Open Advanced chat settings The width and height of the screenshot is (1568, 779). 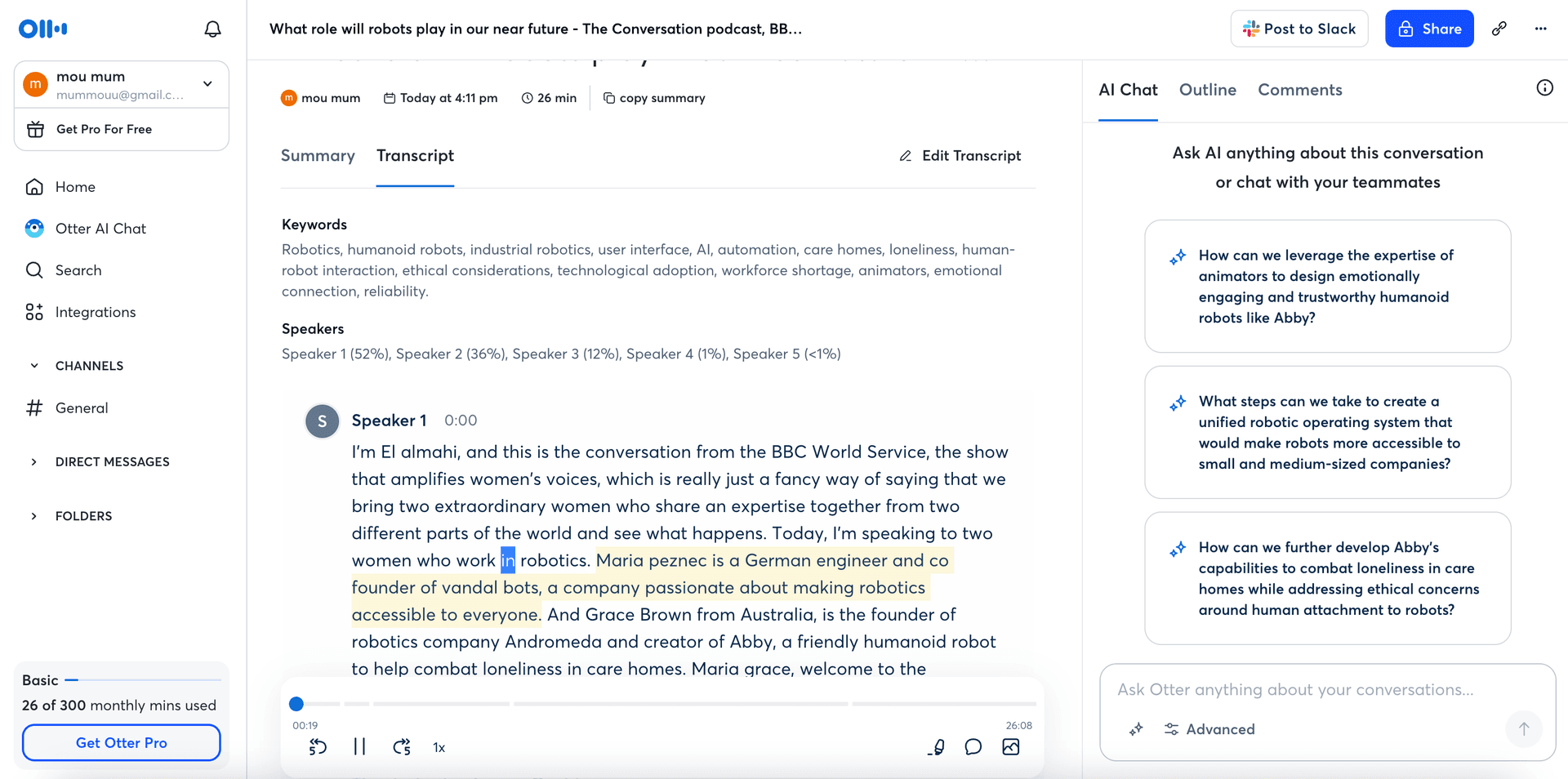[x=1209, y=729]
